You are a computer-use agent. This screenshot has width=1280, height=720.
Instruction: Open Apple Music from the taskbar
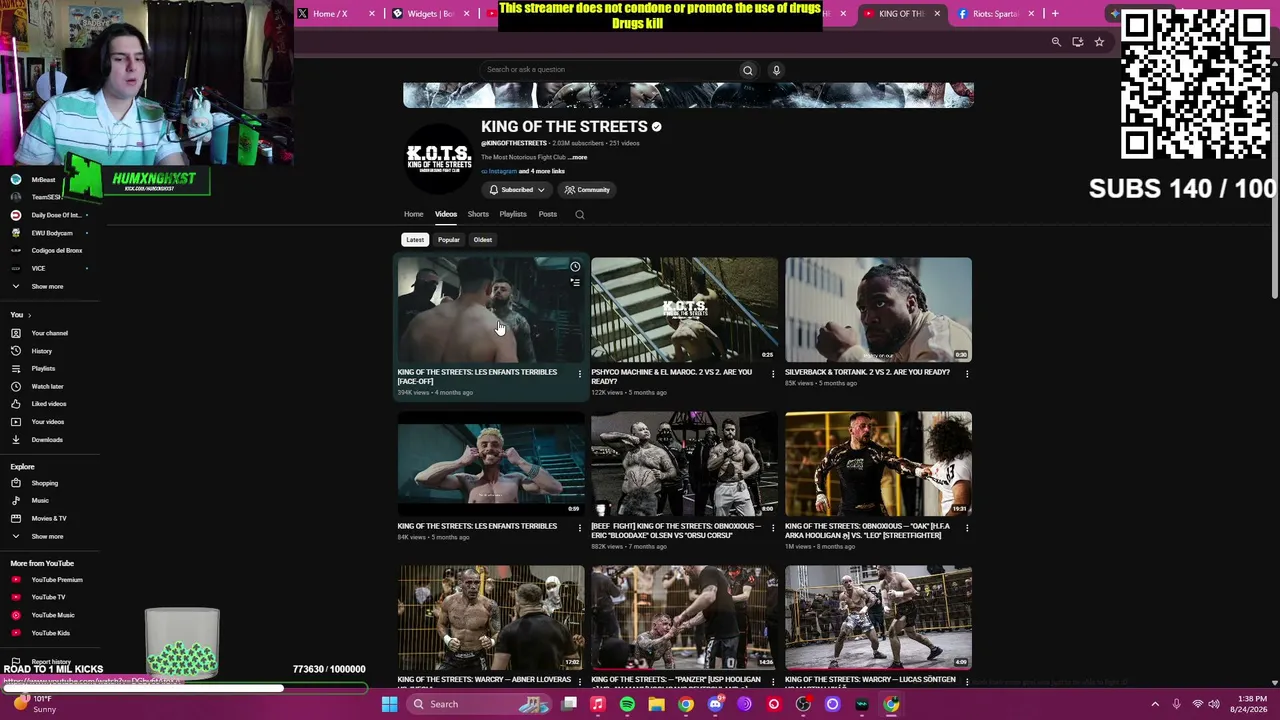pyautogui.click(x=598, y=704)
